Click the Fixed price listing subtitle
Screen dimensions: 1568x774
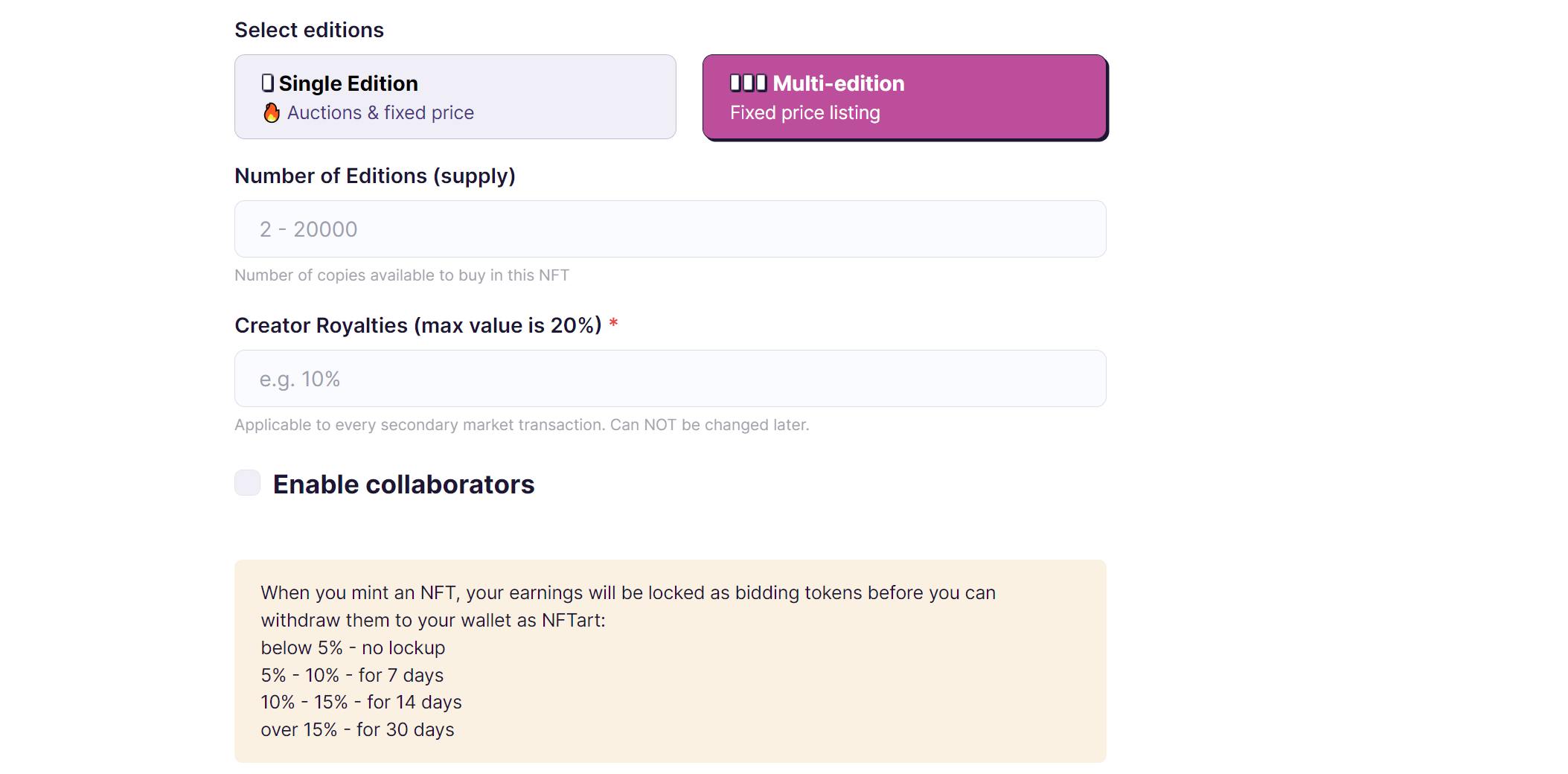804,112
